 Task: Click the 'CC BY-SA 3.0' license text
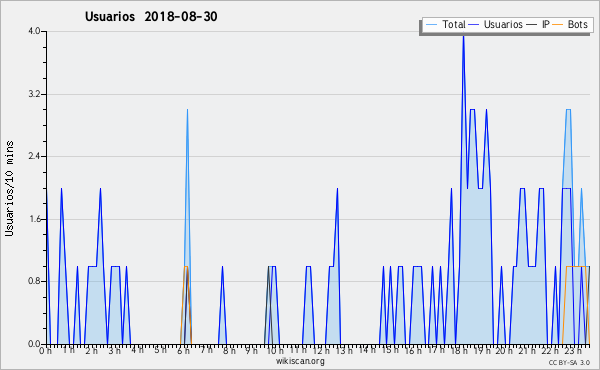click(569, 362)
